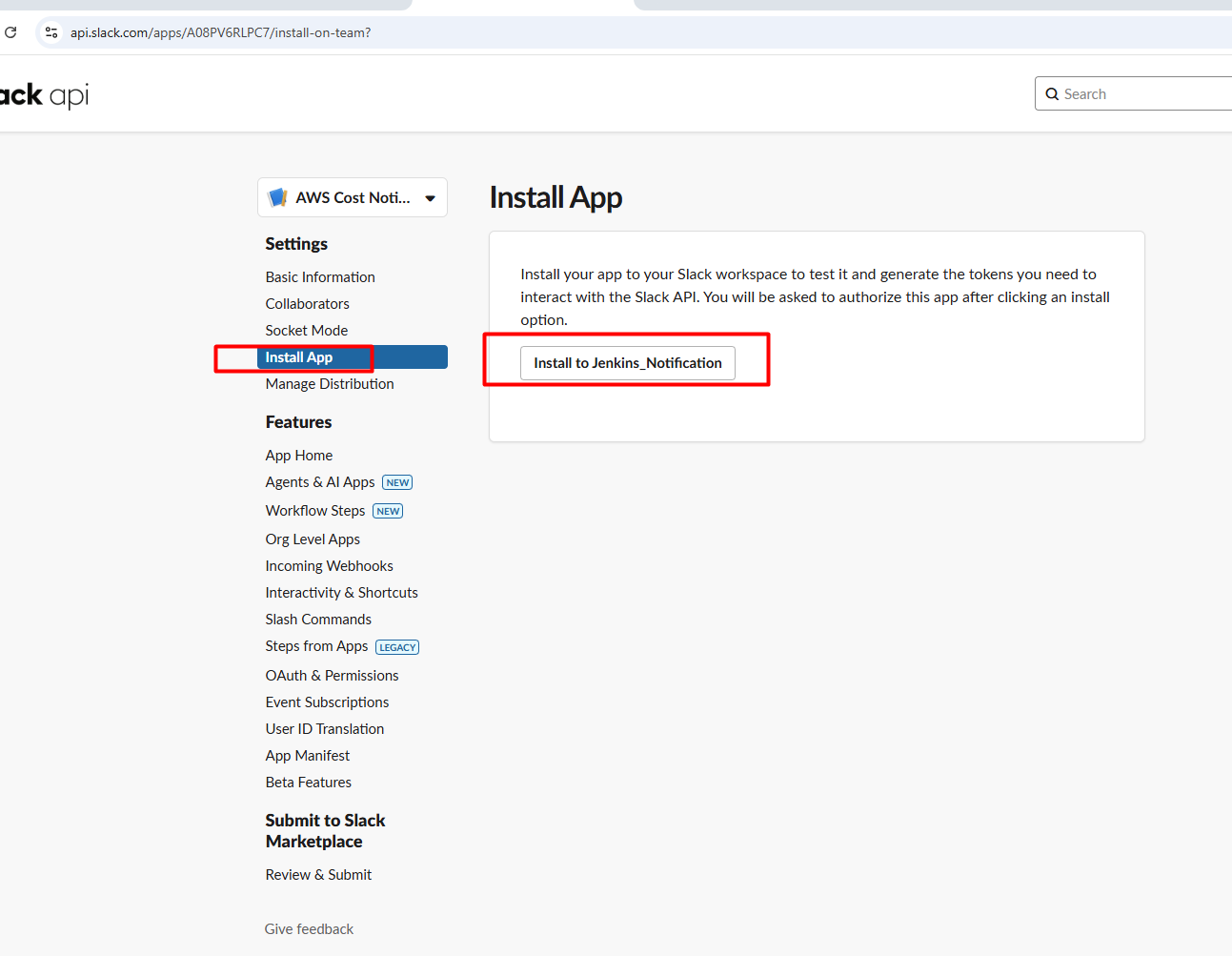Click the Settings section heading
Screen dimensions: 1232x956
tap(296, 244)
